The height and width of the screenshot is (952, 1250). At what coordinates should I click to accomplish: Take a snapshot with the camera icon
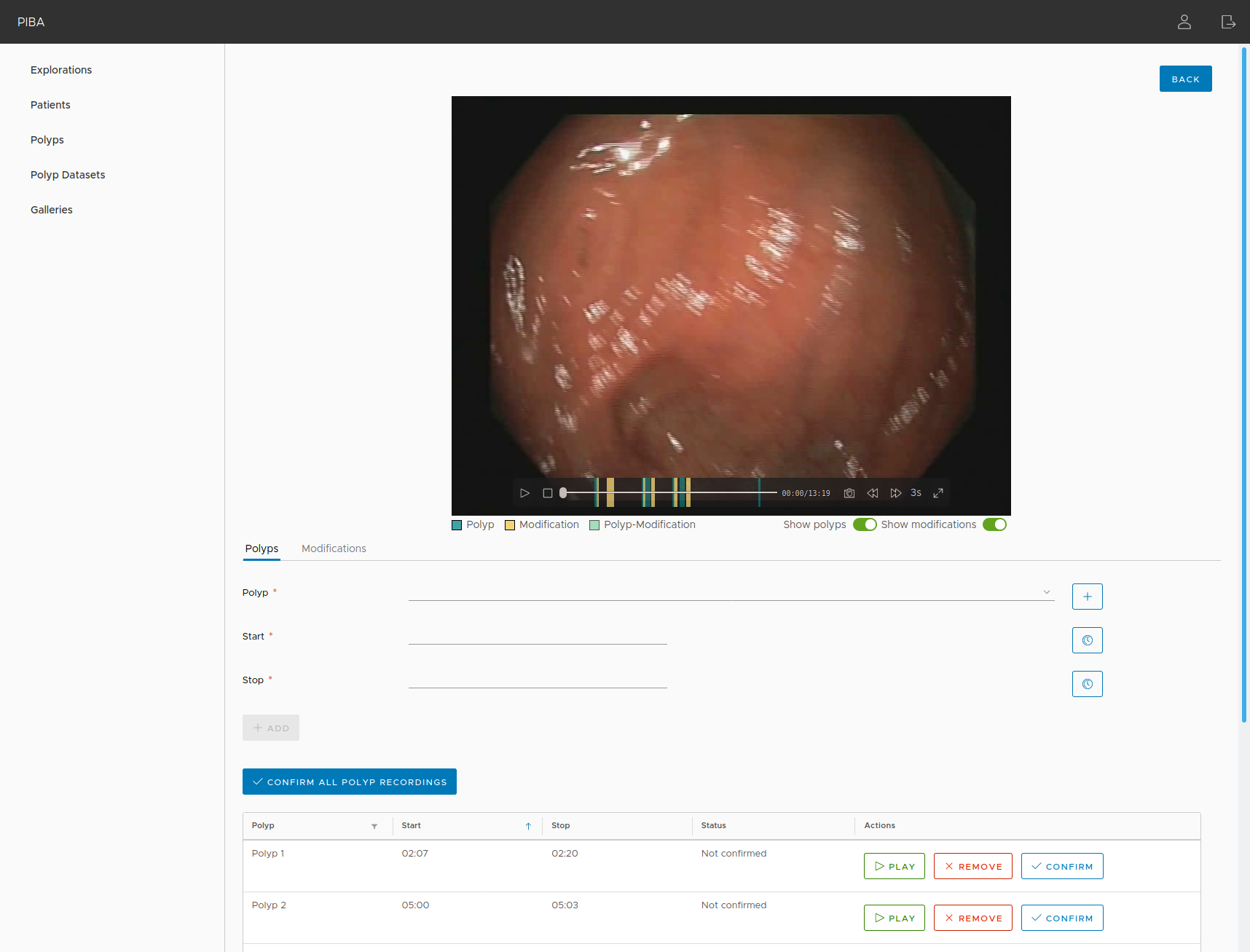click(x=849, y=493)
